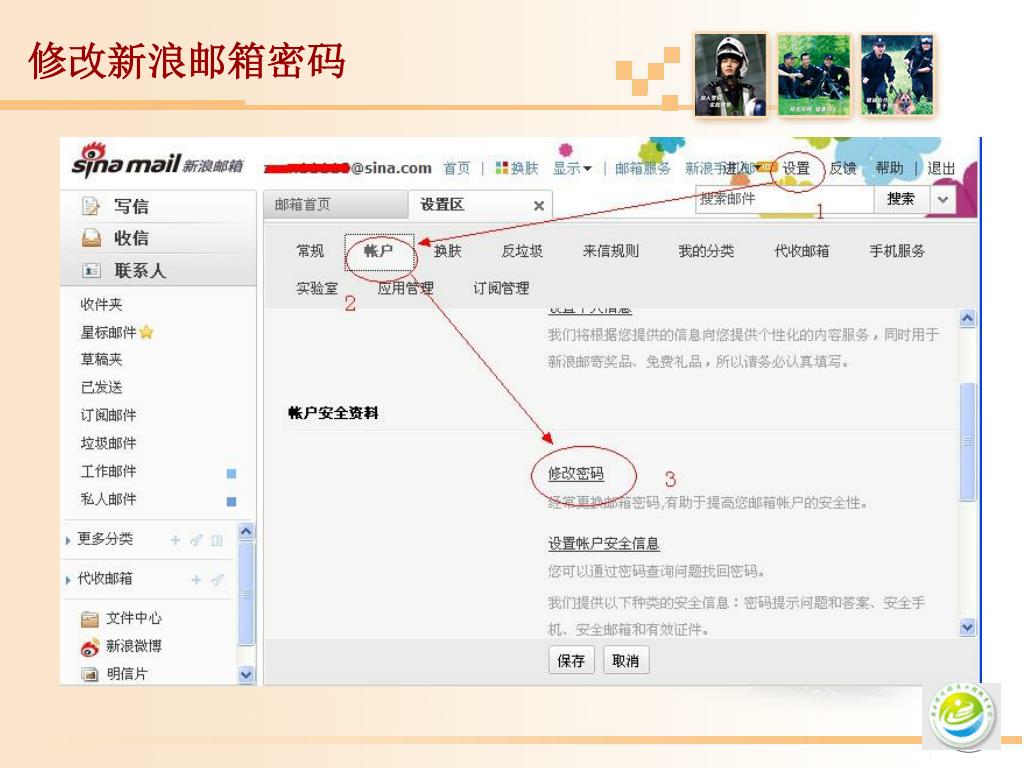The image size is (1024, 768).
Task: Click the wrench icon in the 更多分类 row
Action: (x=196, y=540)
